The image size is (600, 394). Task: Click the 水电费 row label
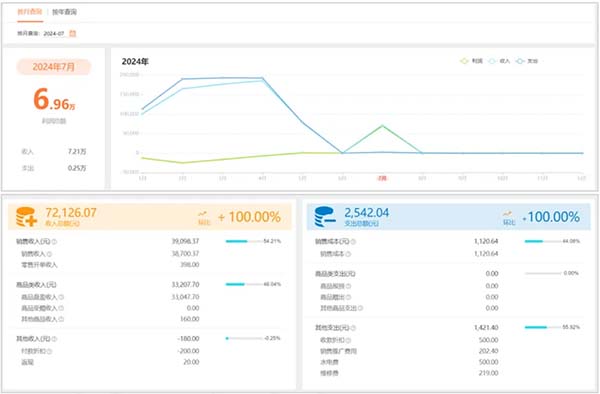point(329,362)
